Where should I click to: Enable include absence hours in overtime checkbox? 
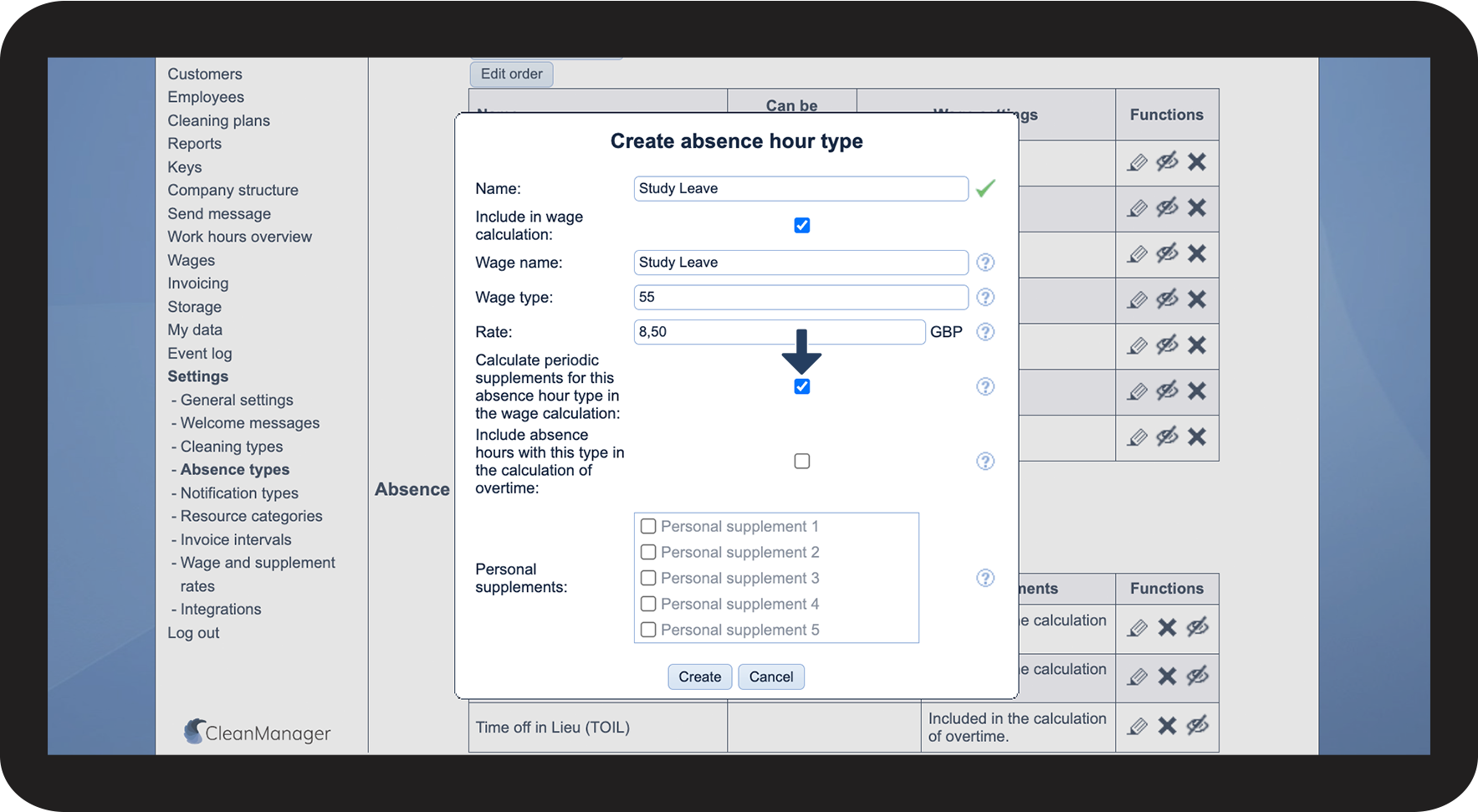click(x=801, y=462)
